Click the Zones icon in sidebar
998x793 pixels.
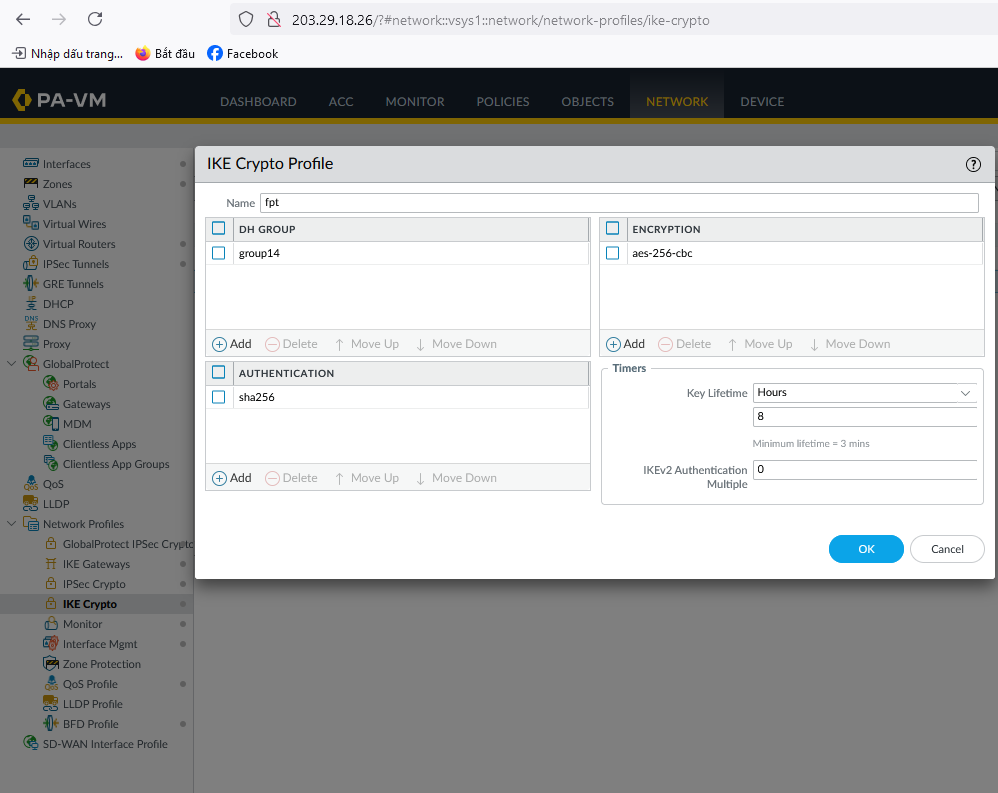31,184
